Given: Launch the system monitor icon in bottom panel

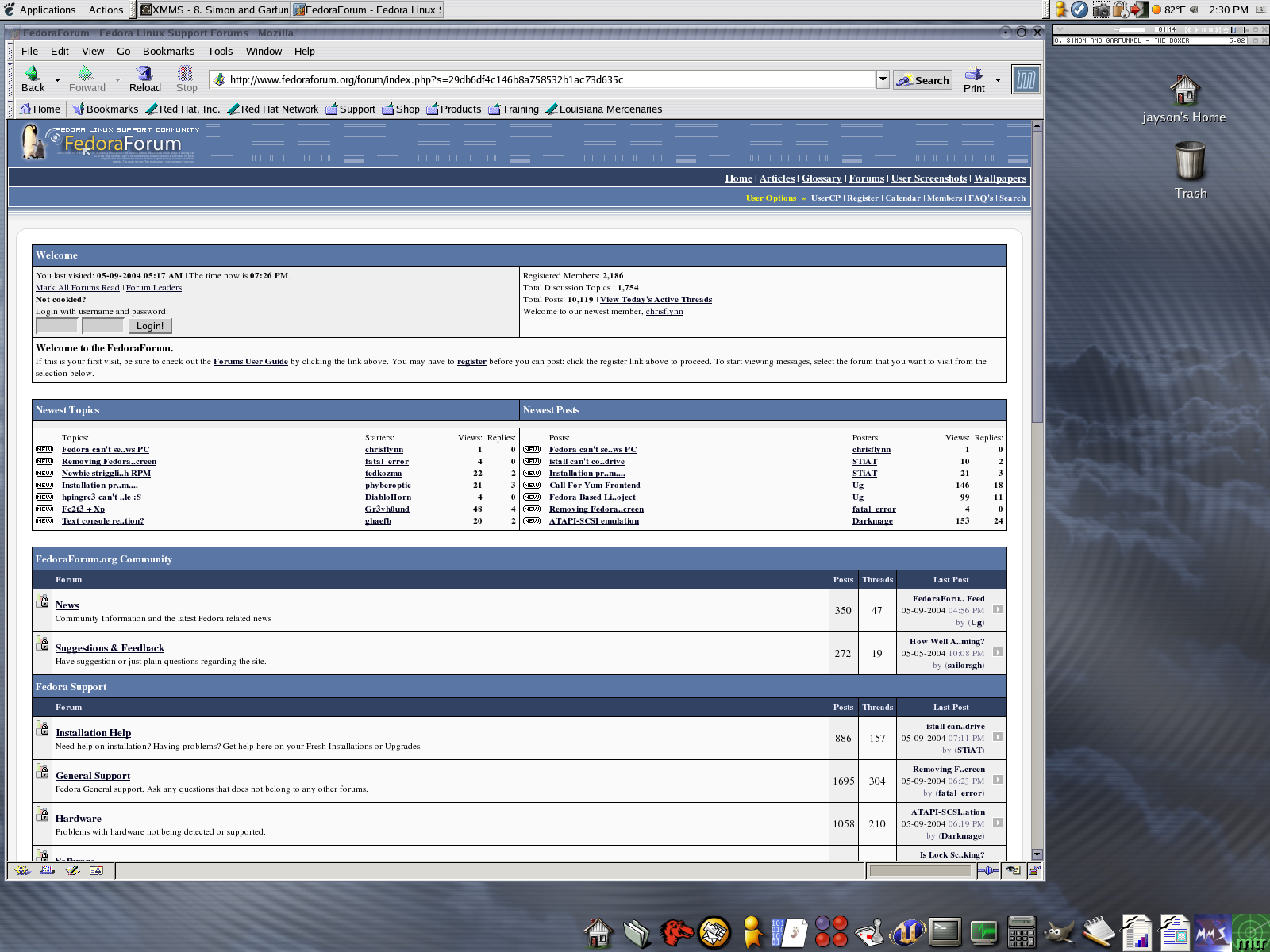Looking at the screenshot, I should pos(984,931).
